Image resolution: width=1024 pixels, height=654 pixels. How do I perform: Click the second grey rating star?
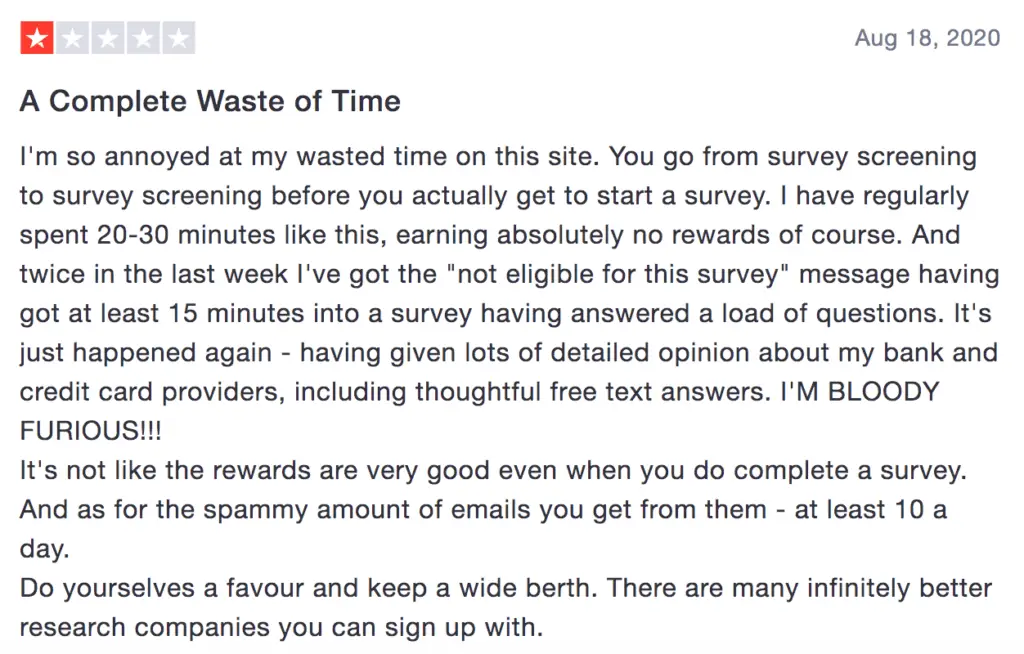[x=72, y=38]
